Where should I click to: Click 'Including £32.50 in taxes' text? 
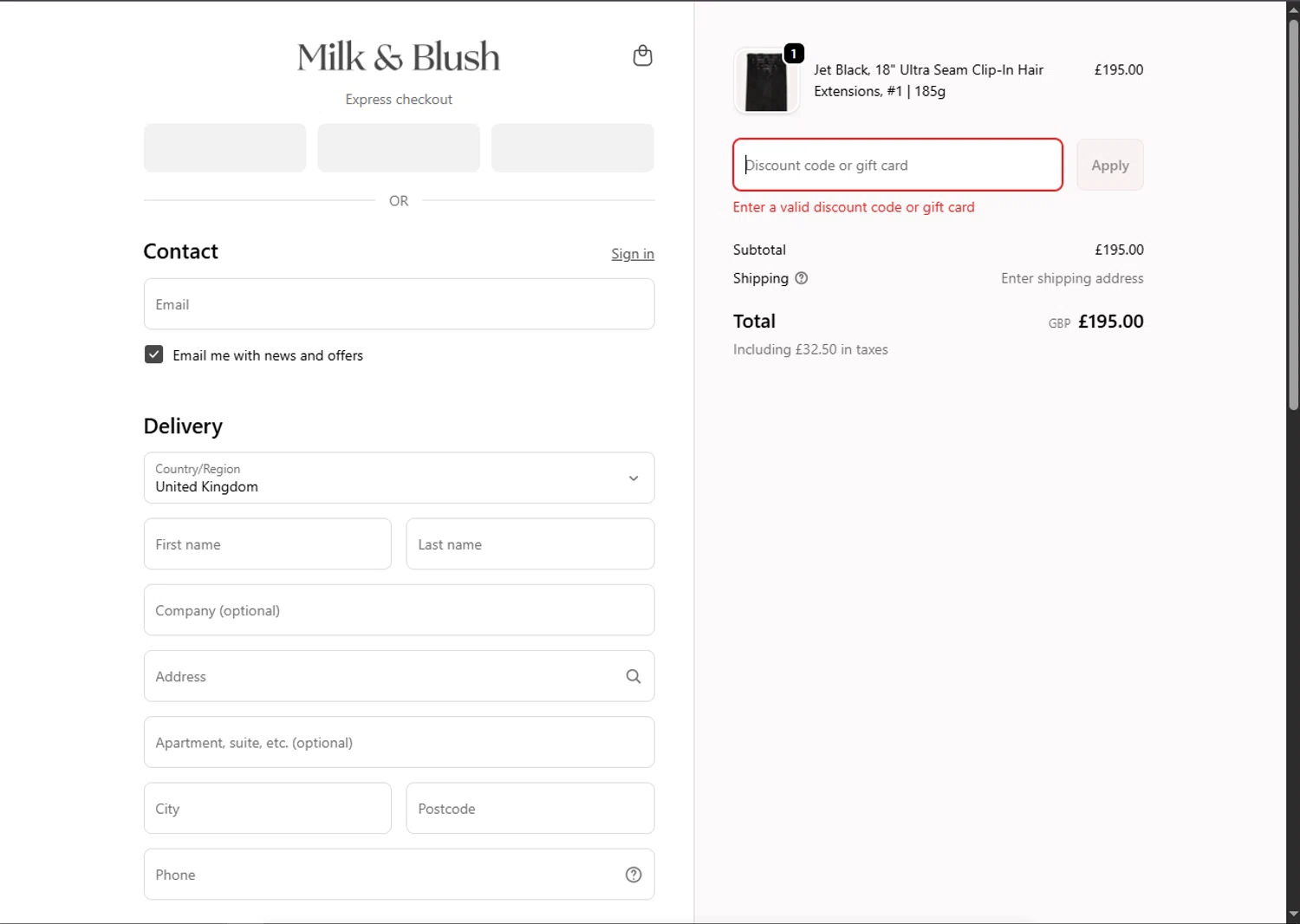point(810,349)
